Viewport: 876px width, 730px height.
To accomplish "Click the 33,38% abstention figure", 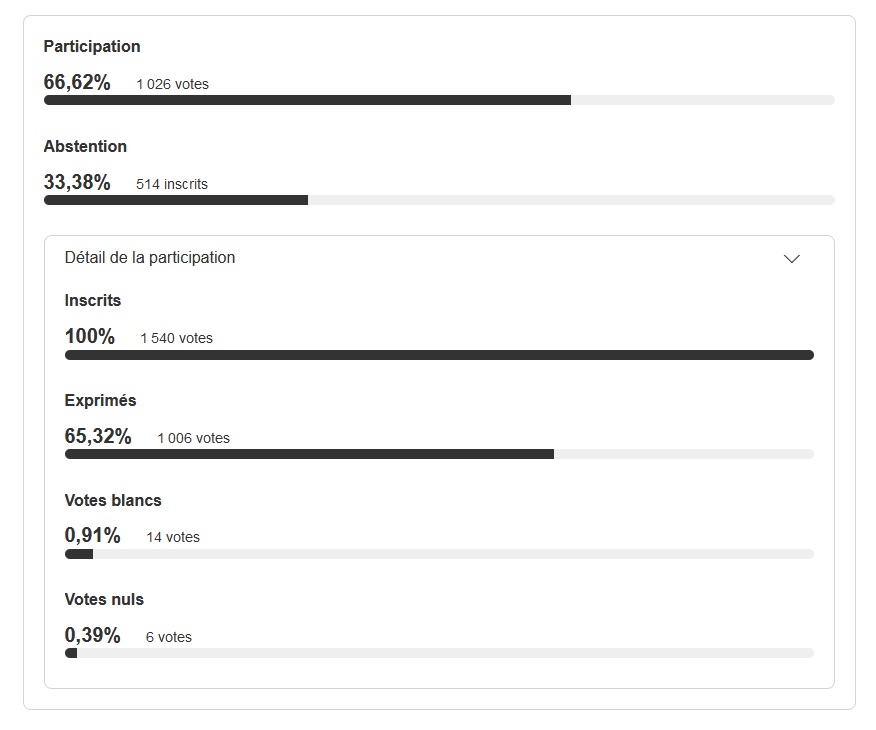I will click(x=77, y=182).
